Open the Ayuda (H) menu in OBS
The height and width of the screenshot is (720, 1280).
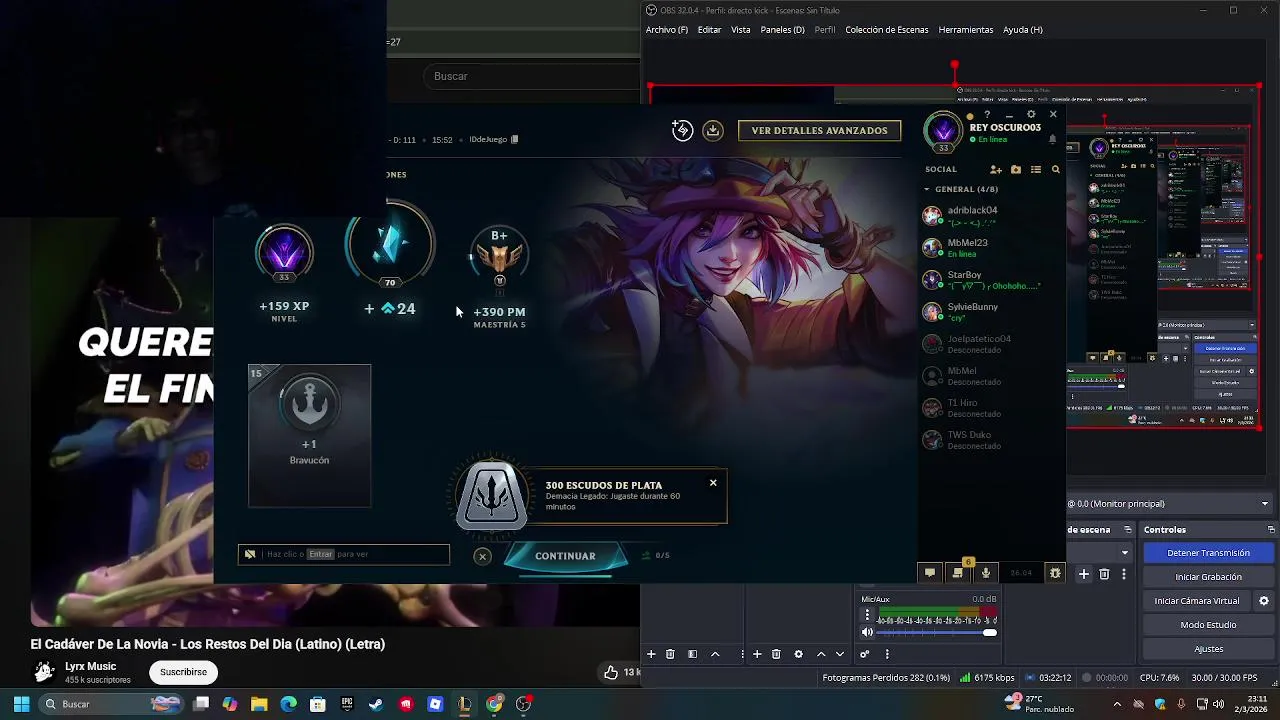click(x=1023, y=30)
